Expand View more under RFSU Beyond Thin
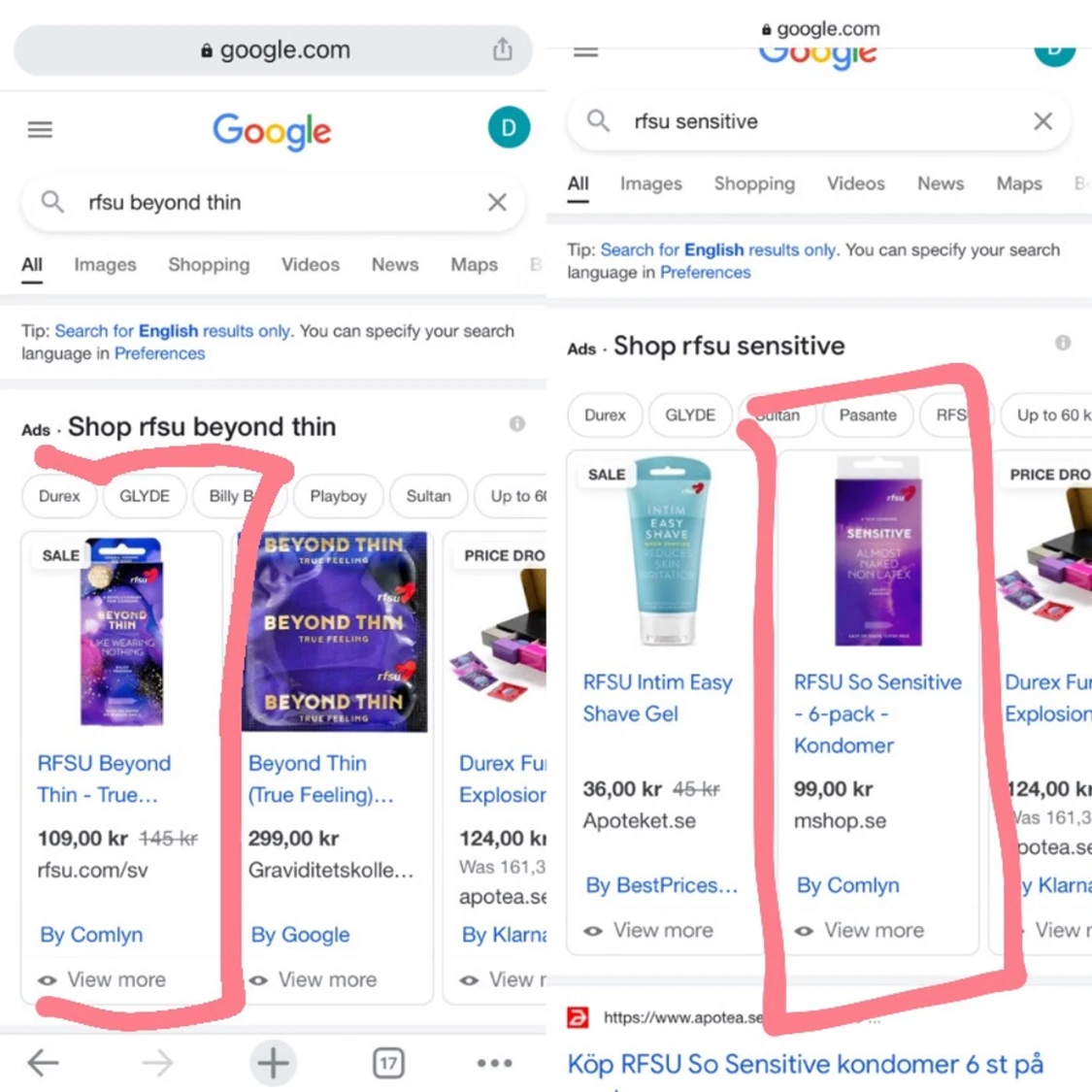 (102, 979)
